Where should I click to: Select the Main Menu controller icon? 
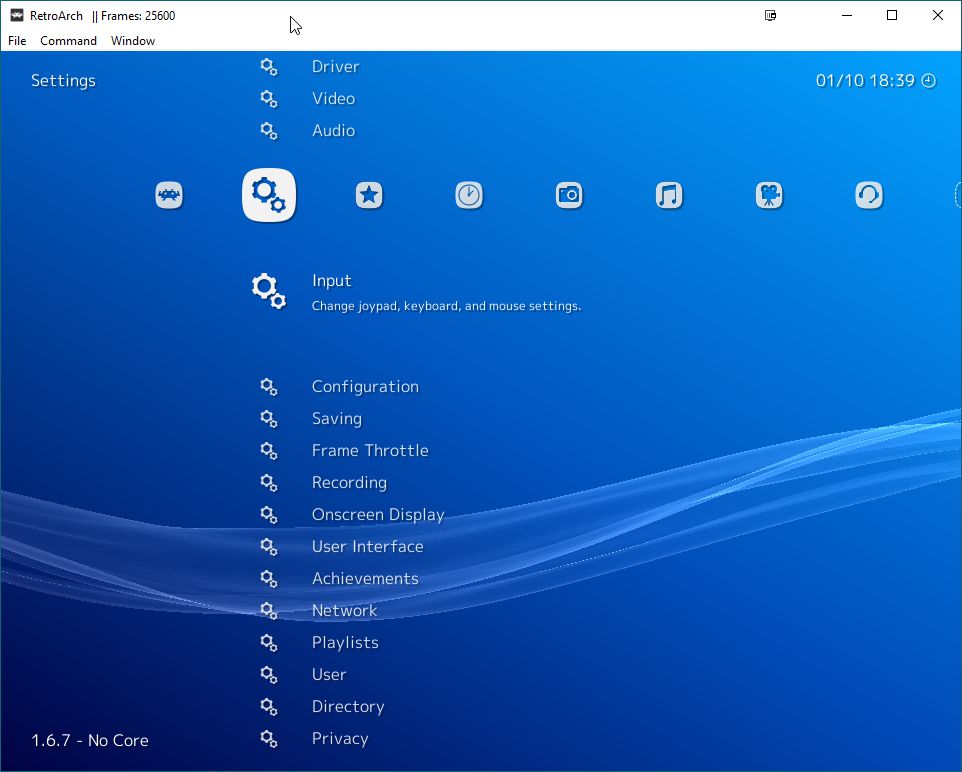click(168, 195)
